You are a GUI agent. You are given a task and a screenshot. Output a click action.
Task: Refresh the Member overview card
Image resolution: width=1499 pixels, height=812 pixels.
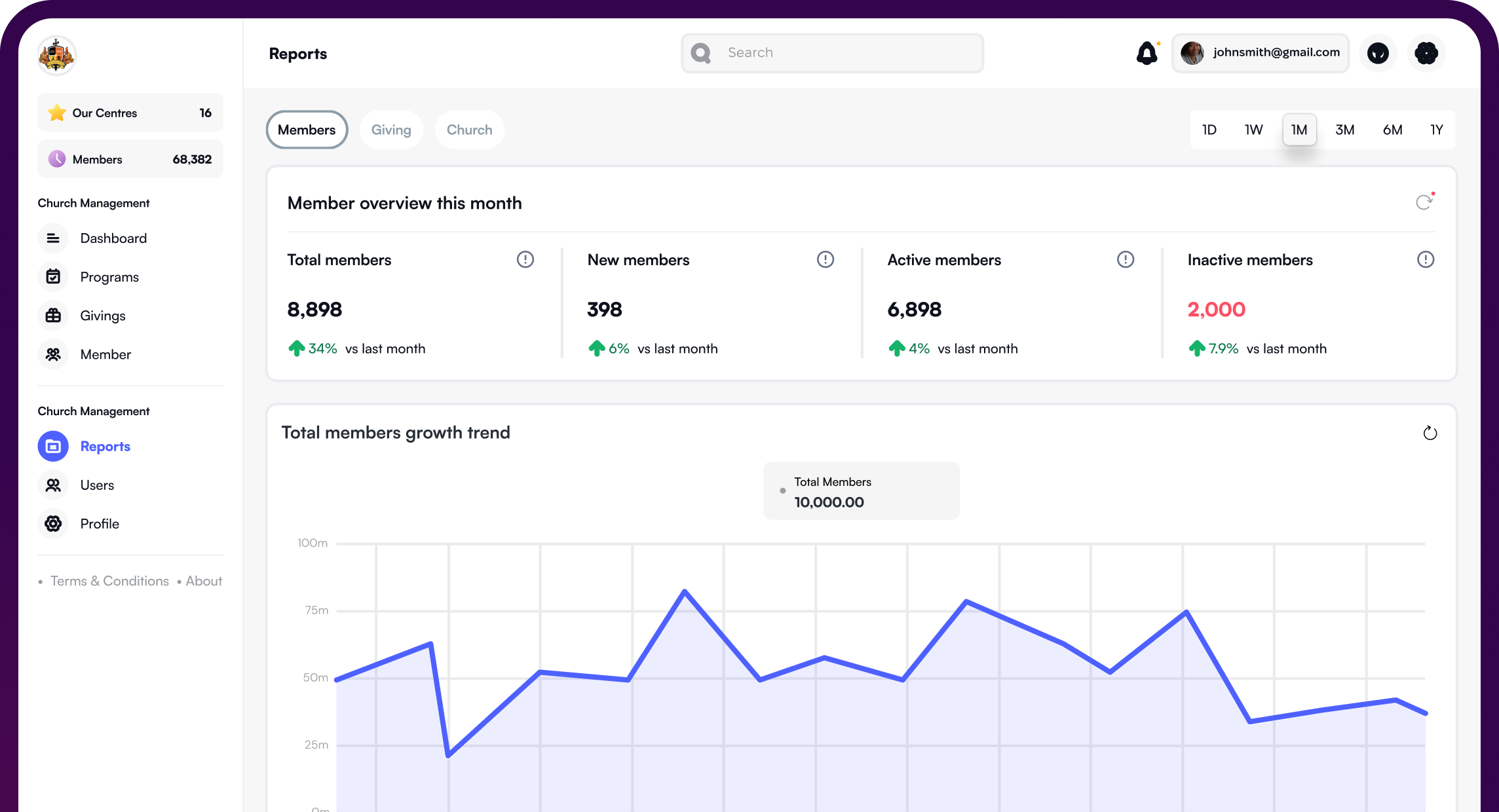coord(1424,202)
